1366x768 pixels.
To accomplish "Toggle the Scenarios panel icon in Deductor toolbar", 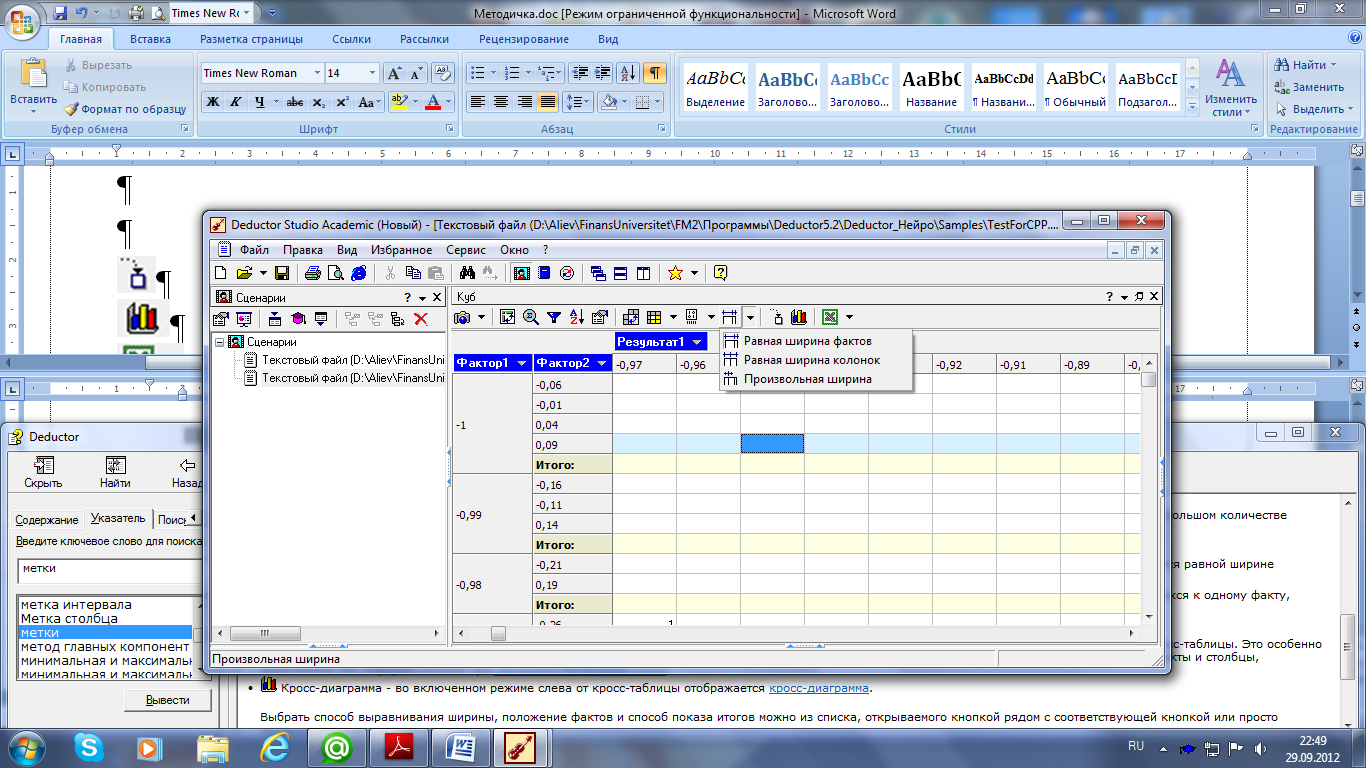I will [522, 273].
